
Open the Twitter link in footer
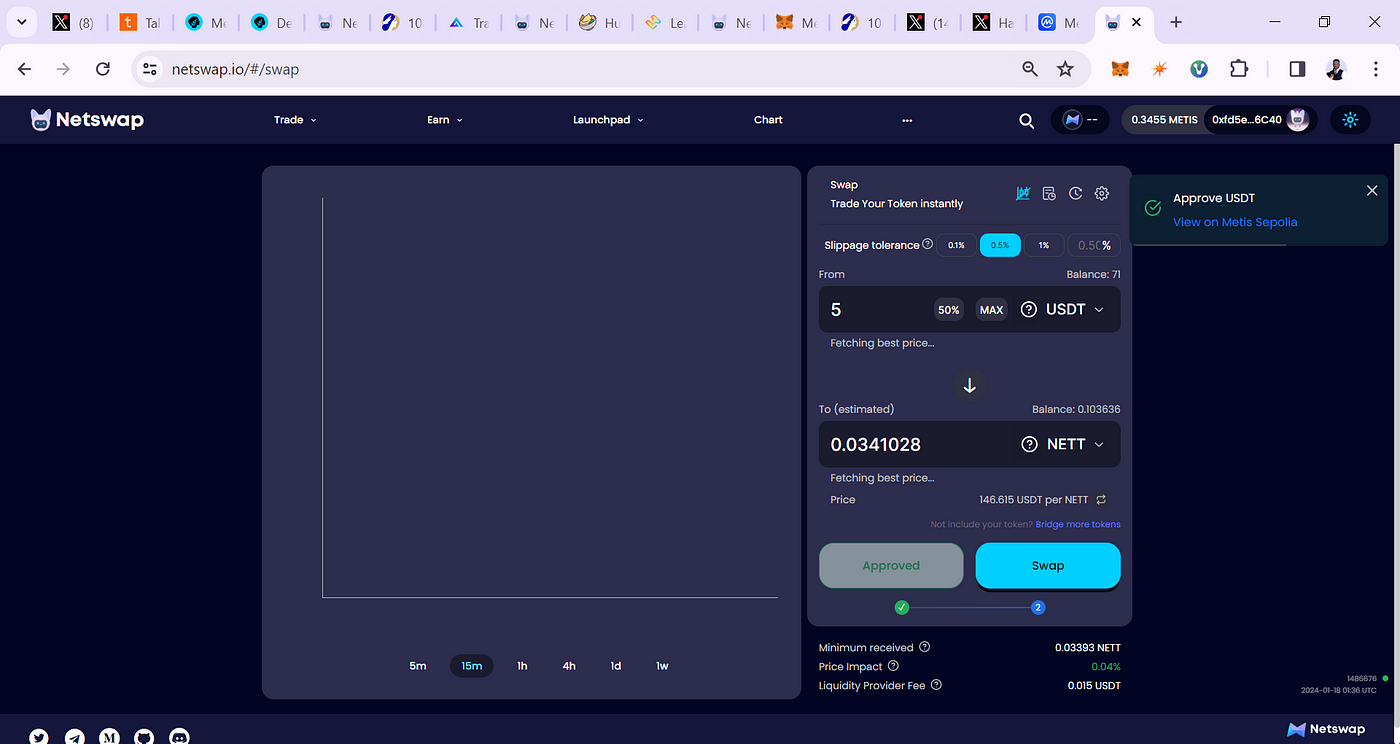(39, 737)
